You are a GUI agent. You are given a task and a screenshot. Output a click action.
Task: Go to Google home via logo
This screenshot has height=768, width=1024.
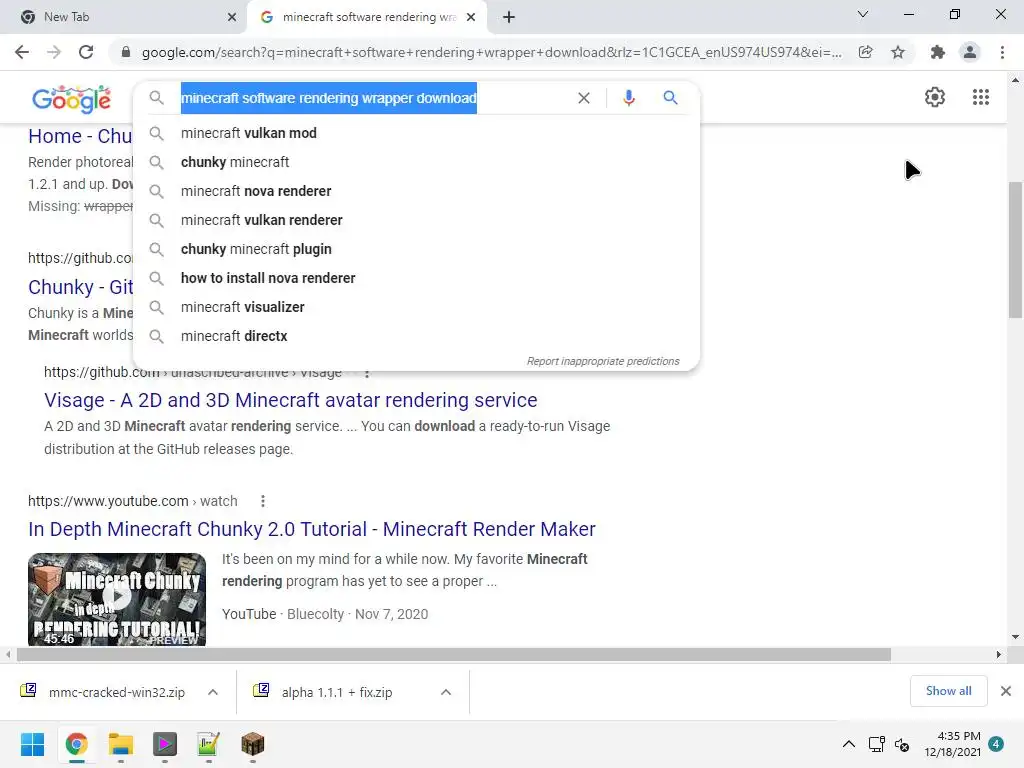point(72,99)
